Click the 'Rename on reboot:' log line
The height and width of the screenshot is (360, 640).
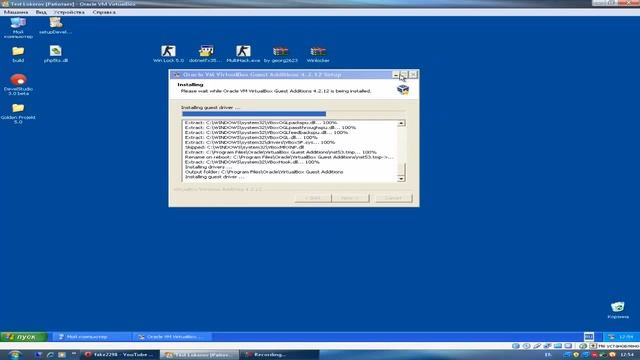[289, 157]
